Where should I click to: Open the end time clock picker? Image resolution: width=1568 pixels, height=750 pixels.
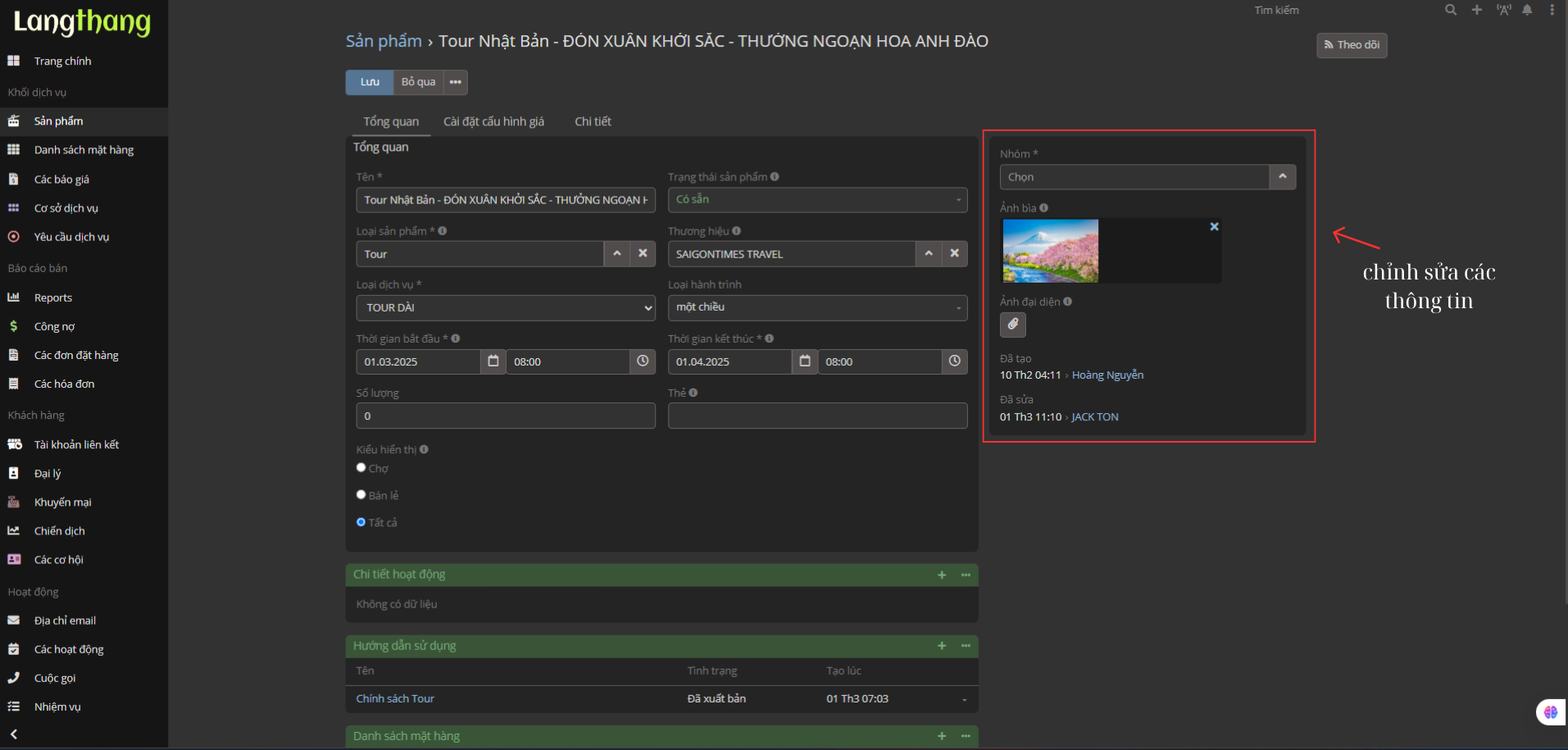(x=954, y=361)
